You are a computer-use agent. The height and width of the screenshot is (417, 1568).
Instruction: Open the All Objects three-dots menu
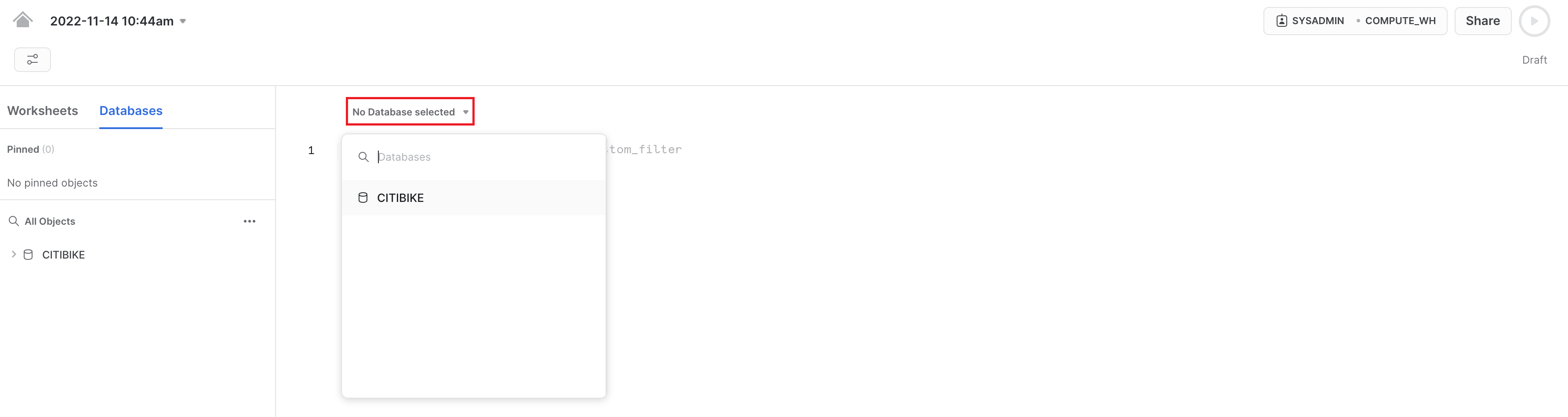[x=250, y=221]
